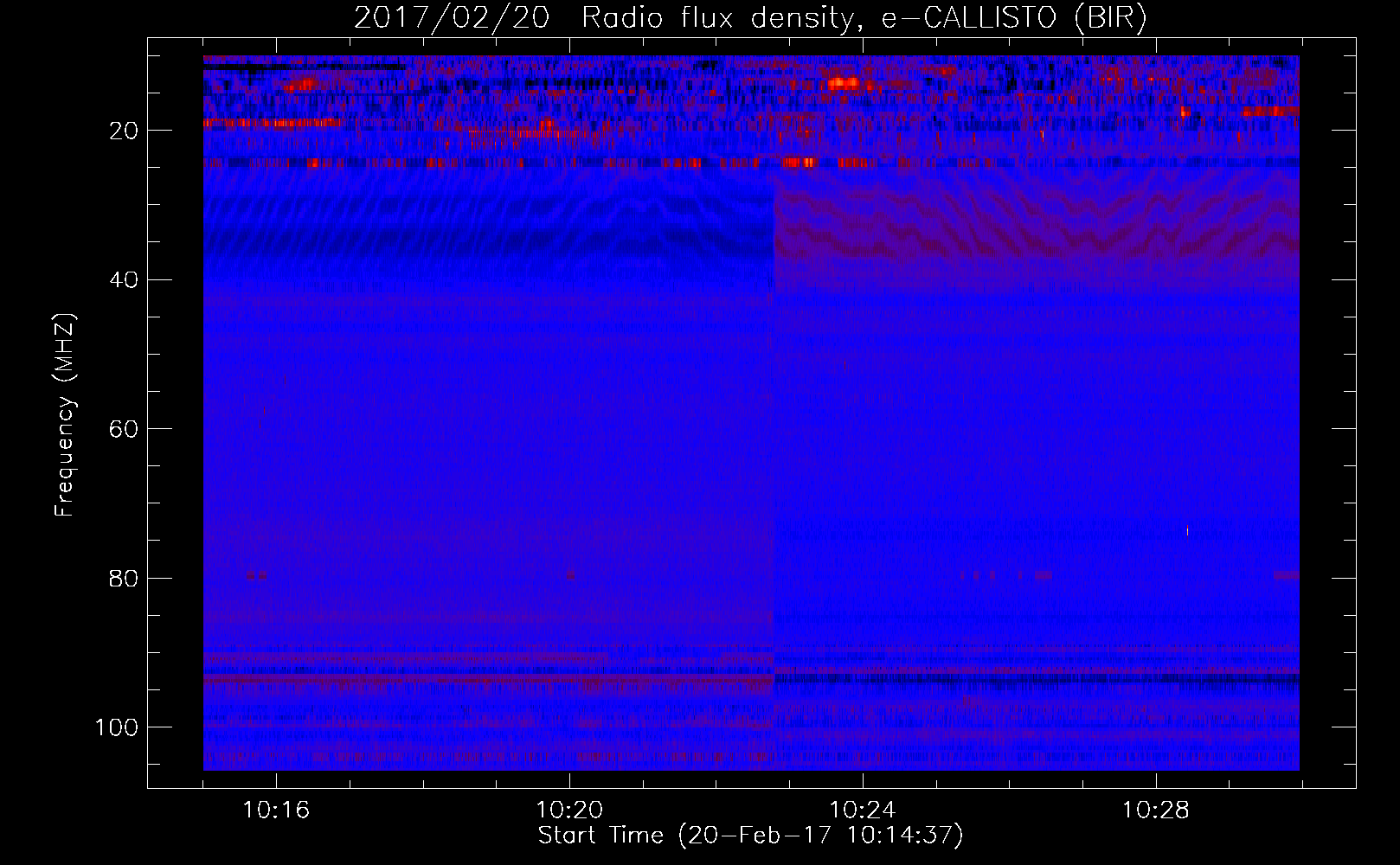Click the plot title 'Radio flux density, e-CALLISTO (BIR)'
Image resolution: width=1400 pixels, height=865 pixels.
coord(864,18)
